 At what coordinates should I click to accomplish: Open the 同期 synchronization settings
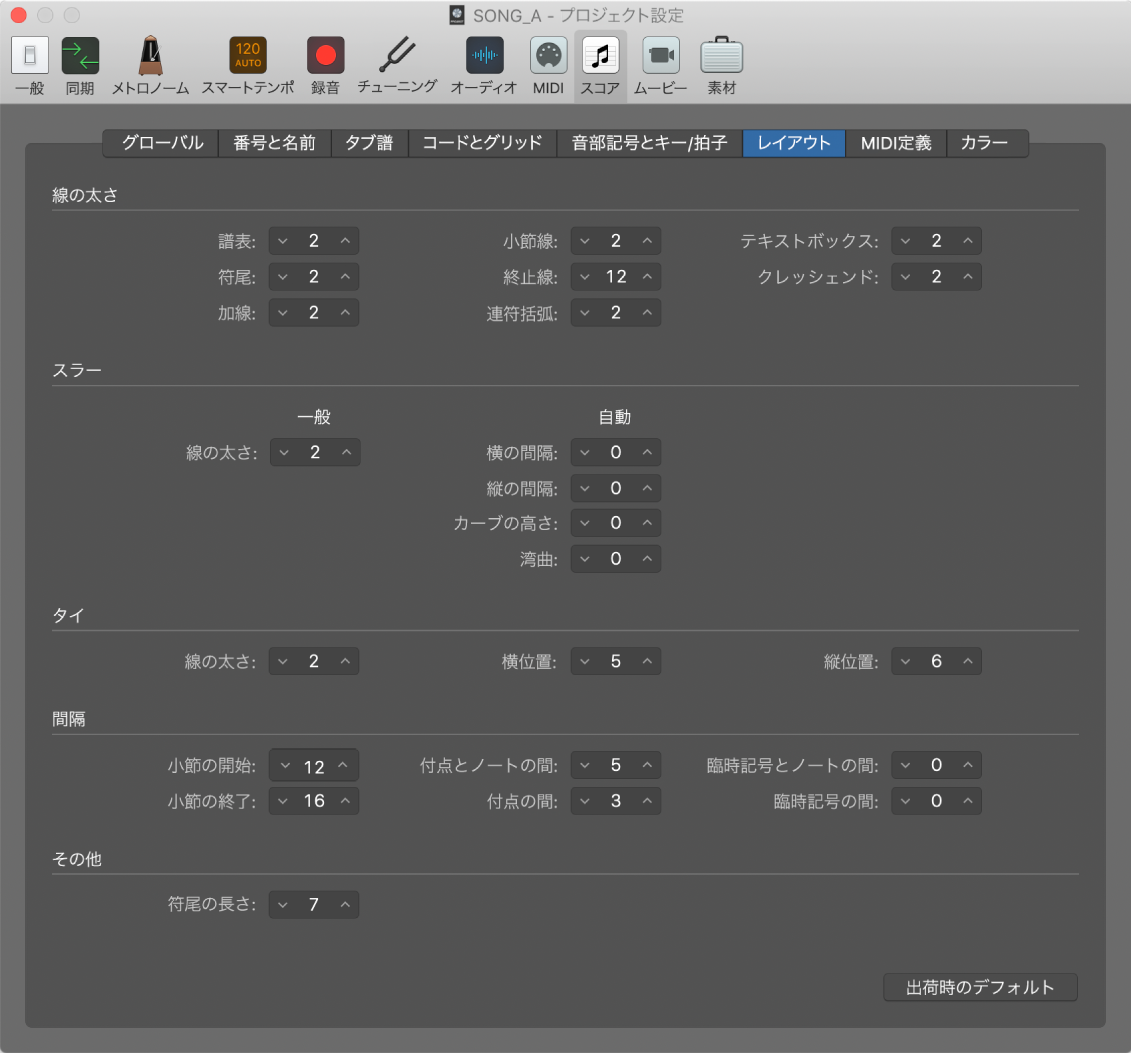pos(80,66)
